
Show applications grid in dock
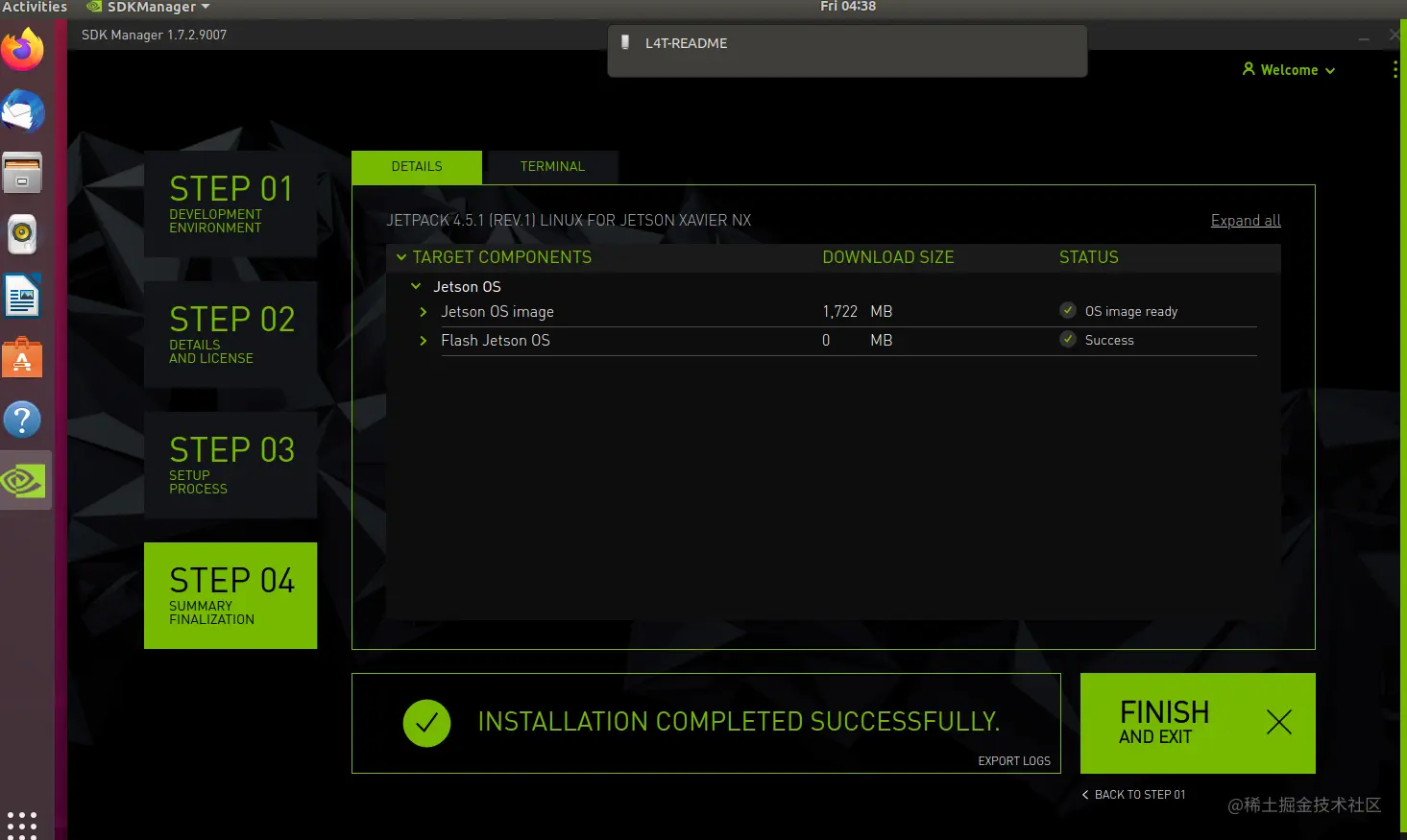tap(22, 825)
